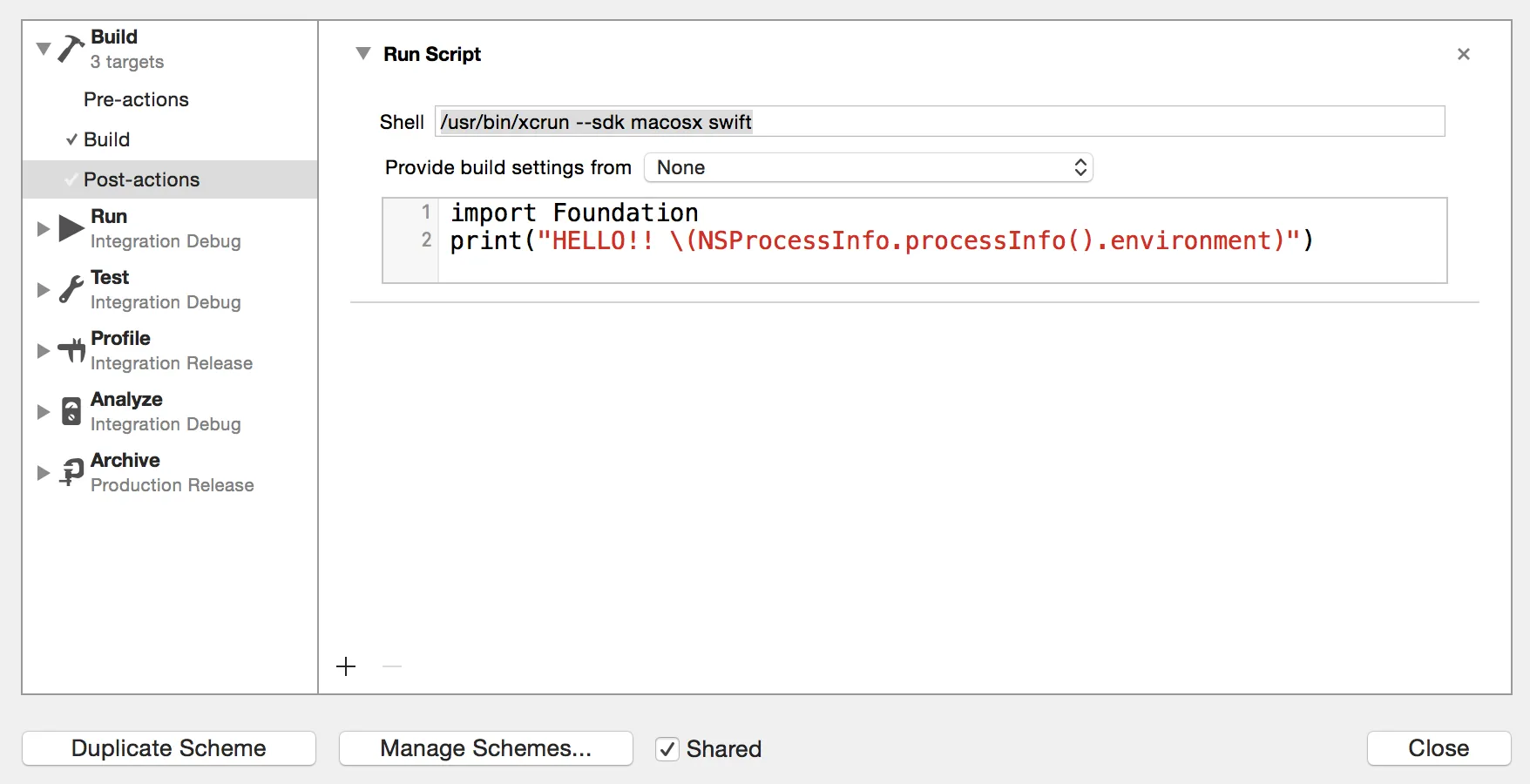
Task: Expand the Archive section triangle
Action: click(43, 472)
